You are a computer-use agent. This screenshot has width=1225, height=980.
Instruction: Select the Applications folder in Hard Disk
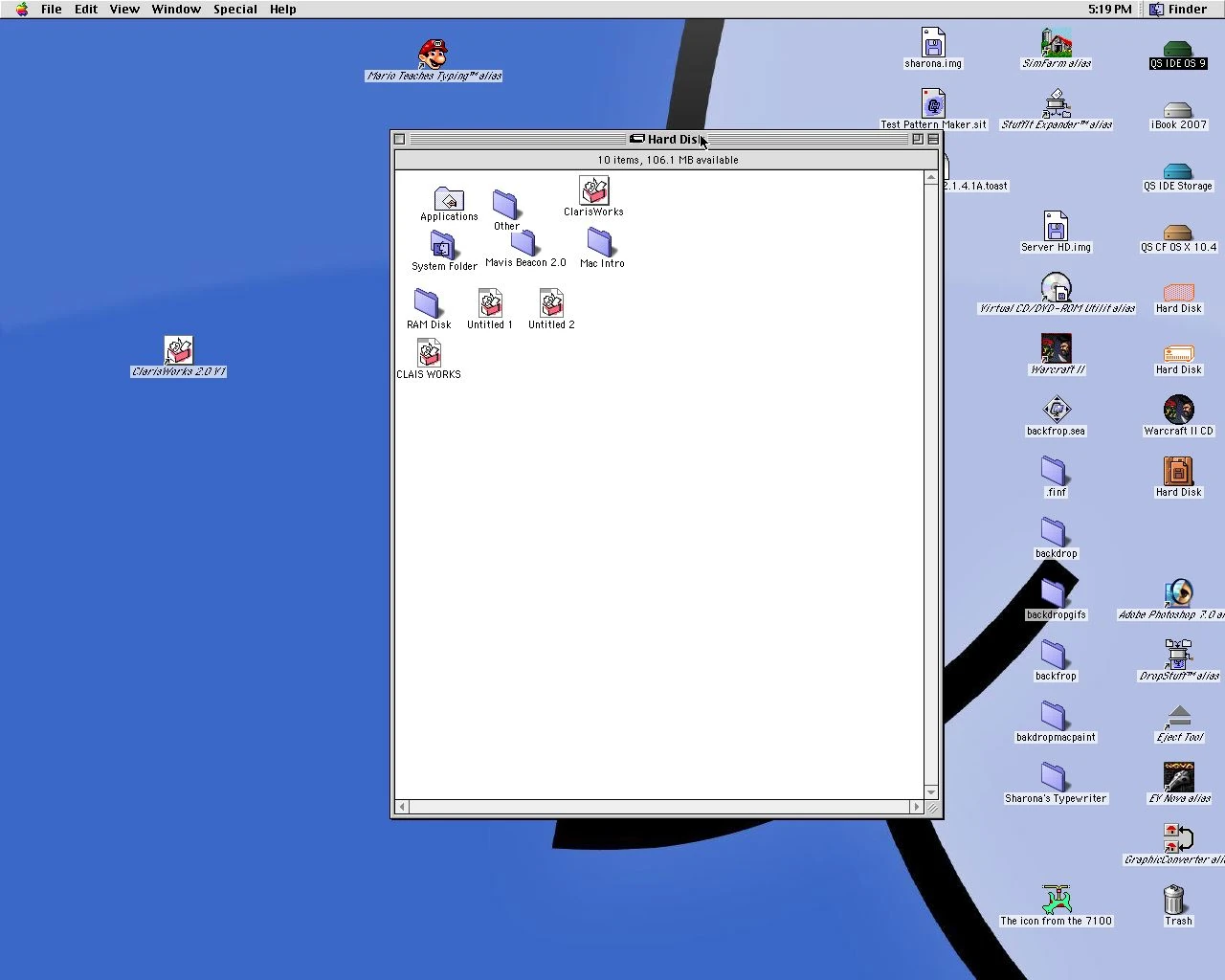[448, 199]
